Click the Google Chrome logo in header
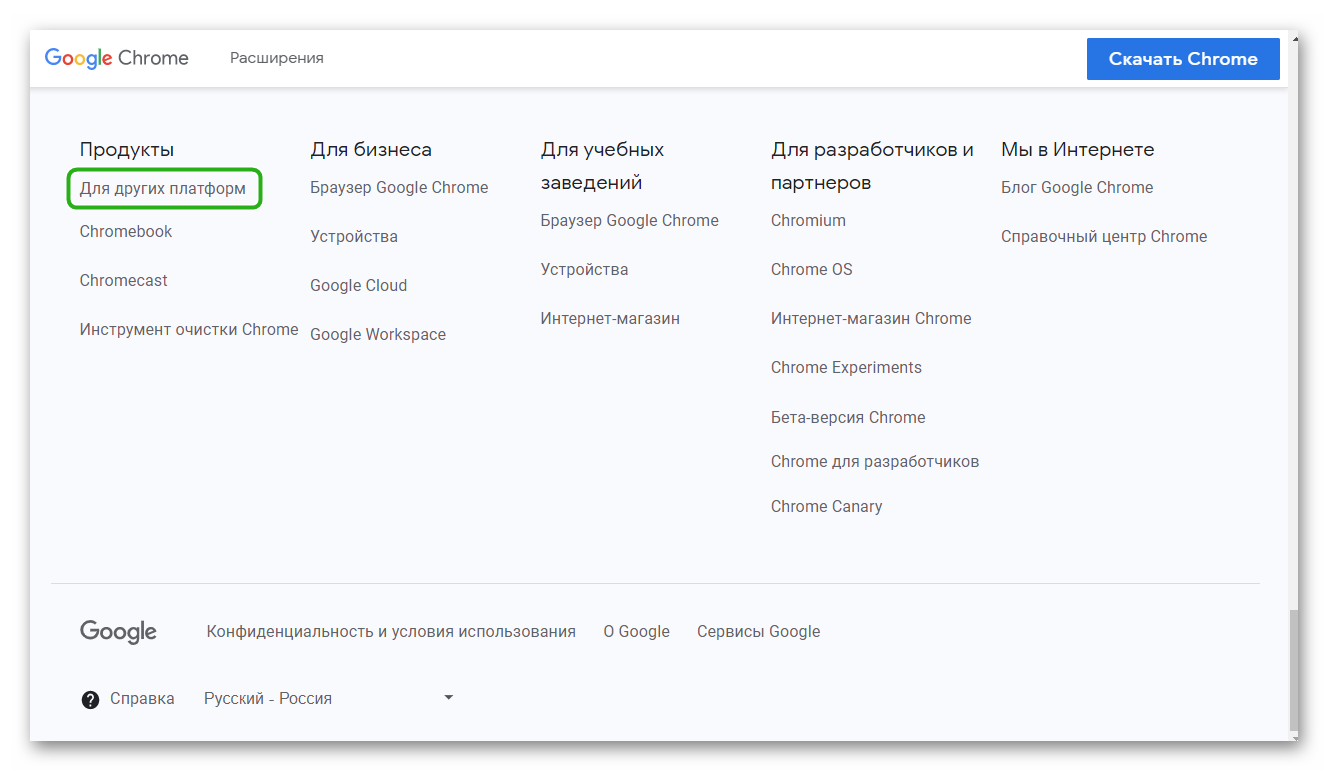Screen dimensions: 1328x773 click(117, 58)
